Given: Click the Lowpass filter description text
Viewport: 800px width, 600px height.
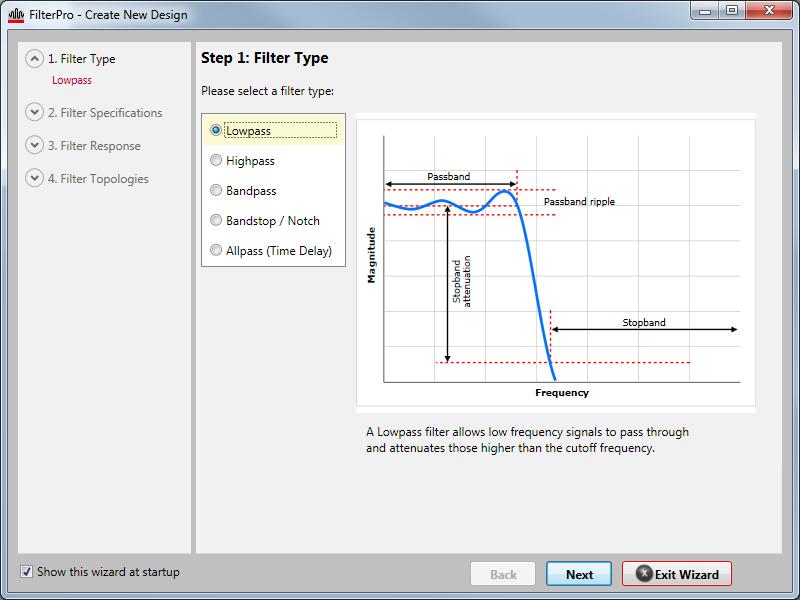Looking at the screenshot, I should point(527,440).
